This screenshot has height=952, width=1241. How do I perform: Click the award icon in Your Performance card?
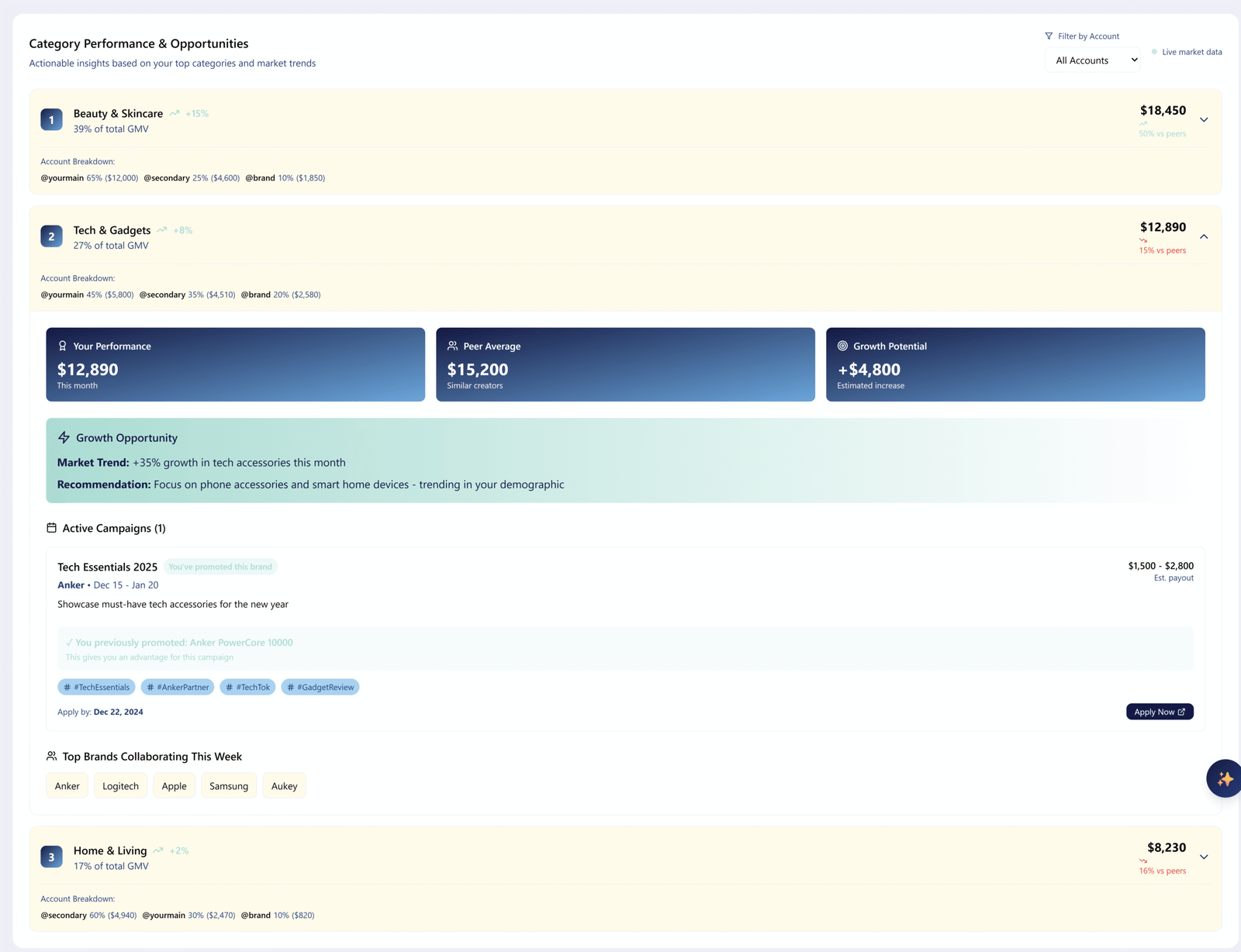63,346
